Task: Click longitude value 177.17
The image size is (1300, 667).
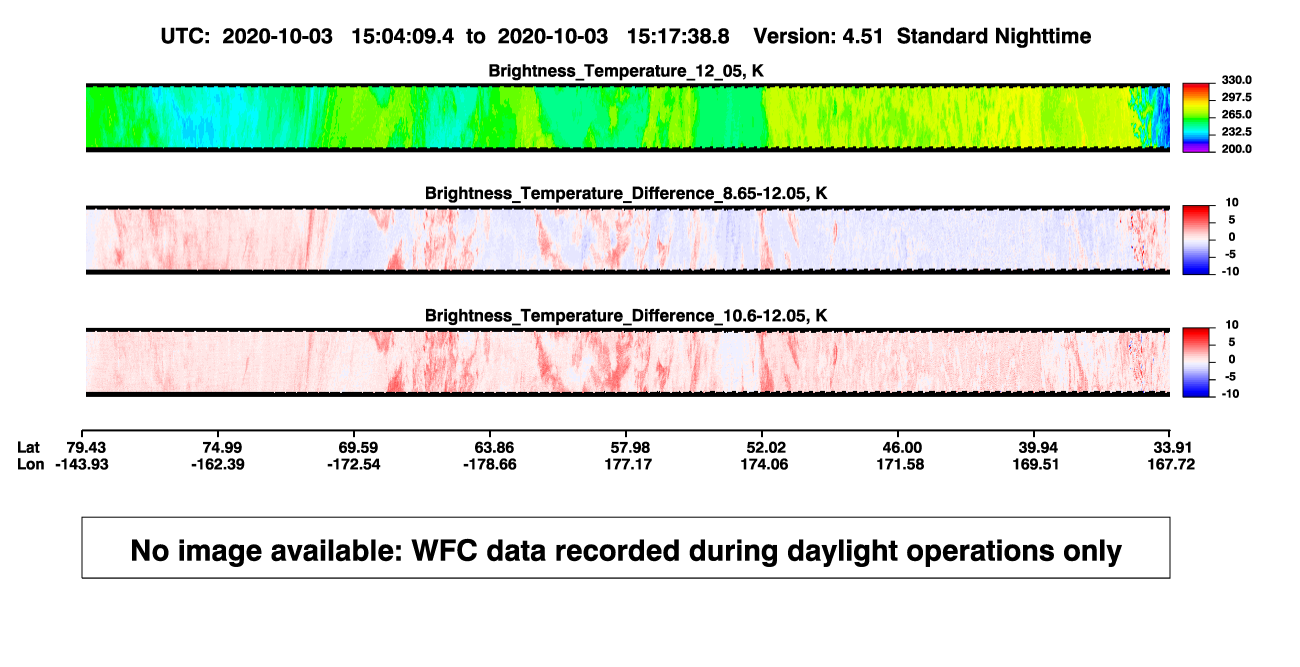Action: (628, 464)
